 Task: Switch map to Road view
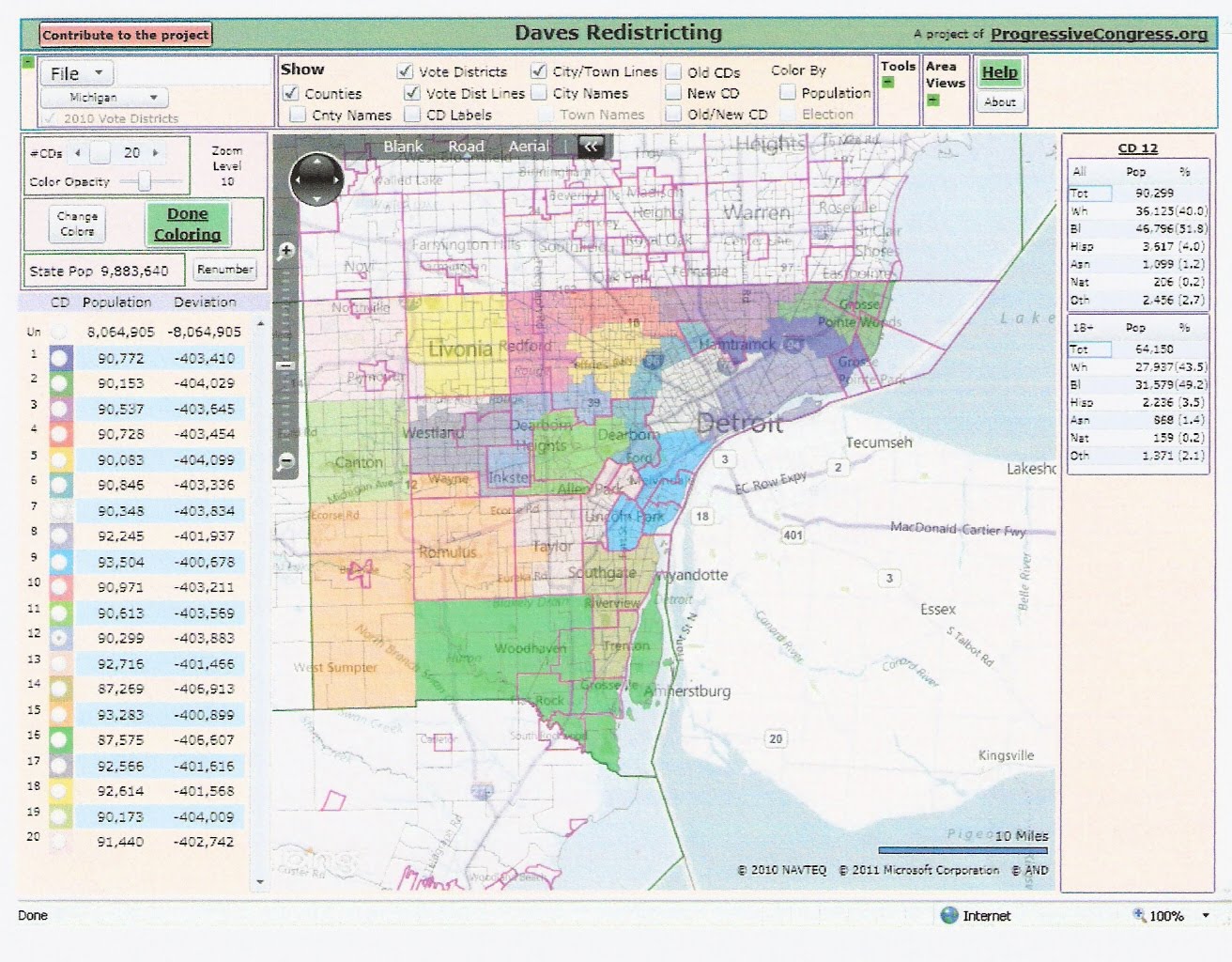tap(466, 147)
